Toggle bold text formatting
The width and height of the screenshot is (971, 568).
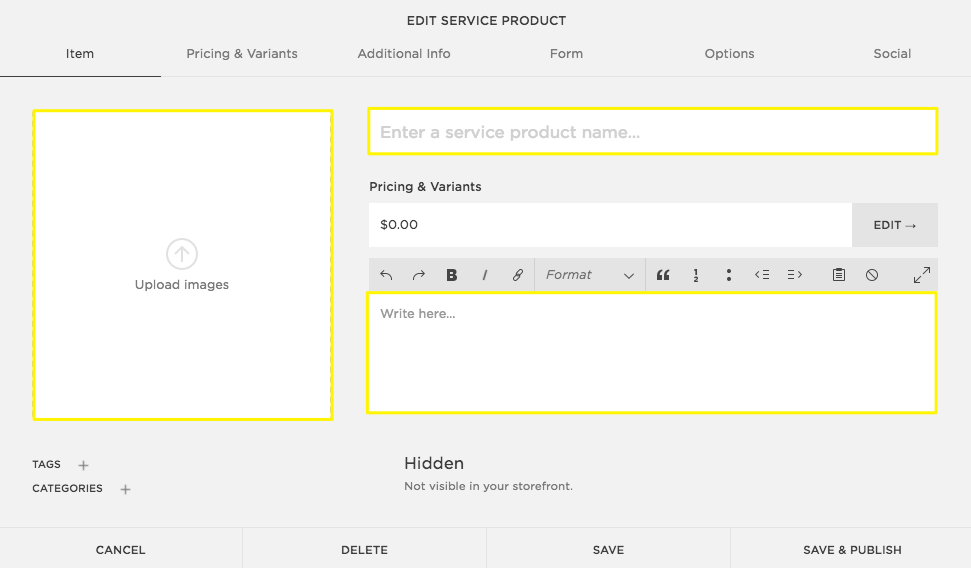click(x=452, y=275)
